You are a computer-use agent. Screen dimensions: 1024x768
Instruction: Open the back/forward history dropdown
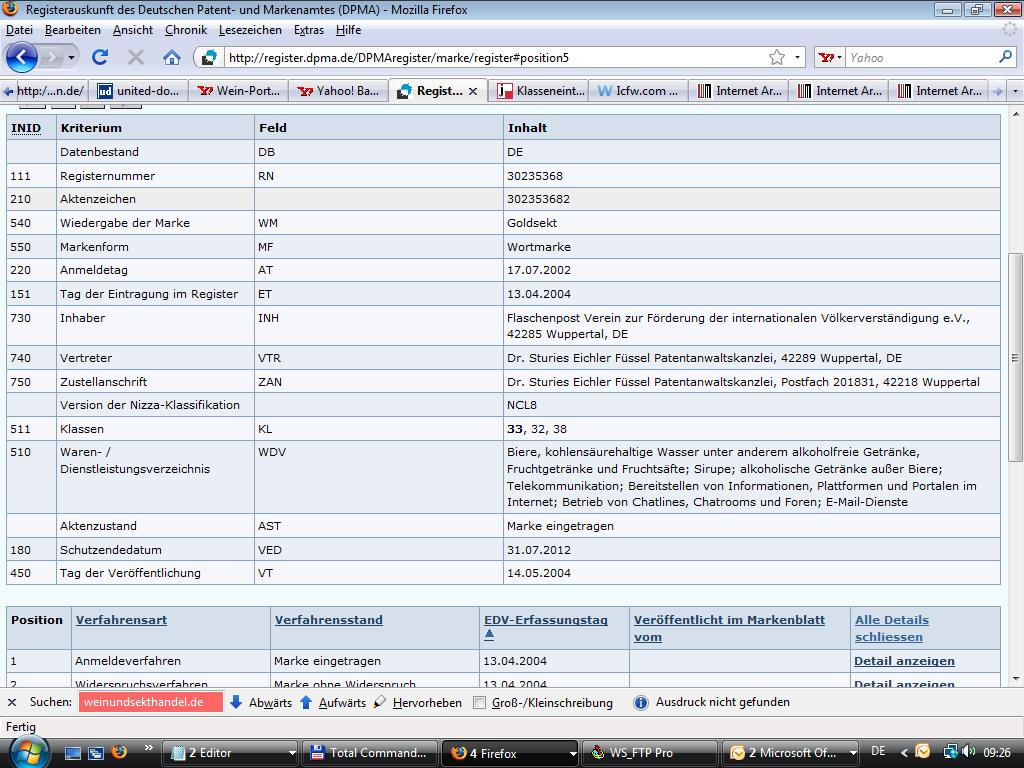[x=71, y=57]
